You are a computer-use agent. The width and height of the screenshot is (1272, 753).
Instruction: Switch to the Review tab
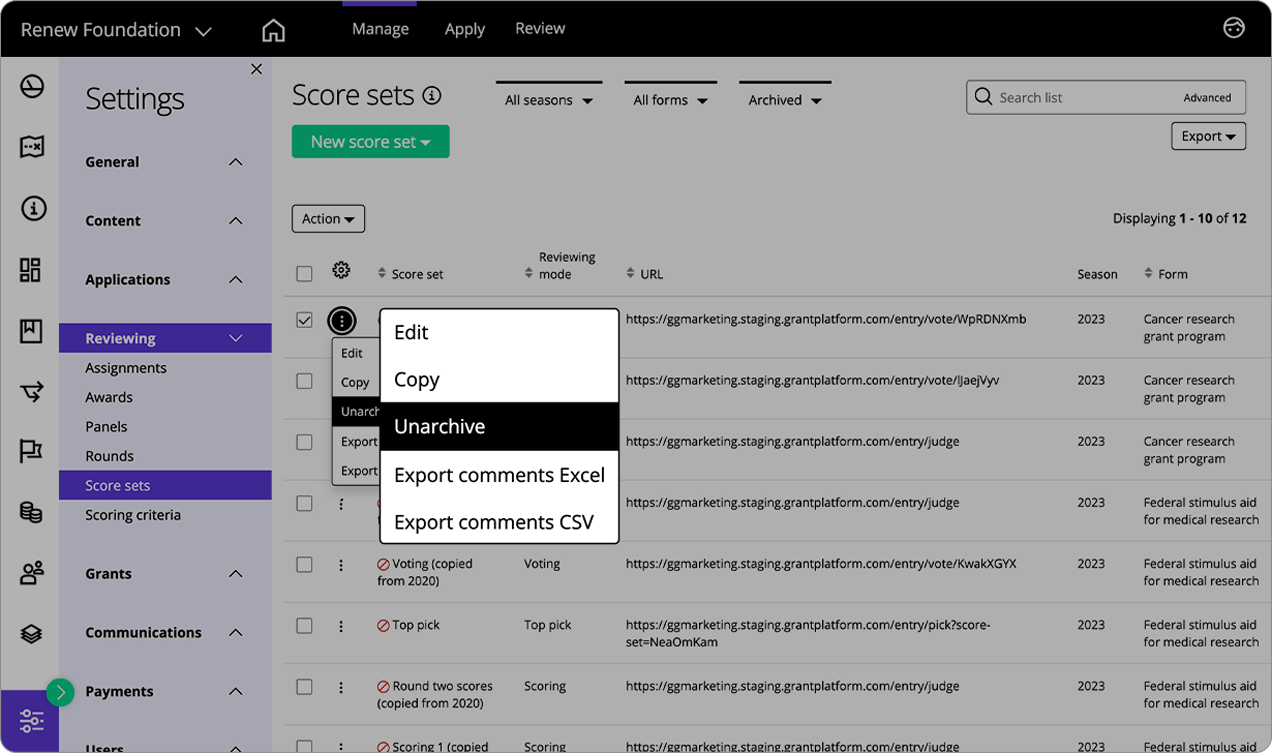540,28
